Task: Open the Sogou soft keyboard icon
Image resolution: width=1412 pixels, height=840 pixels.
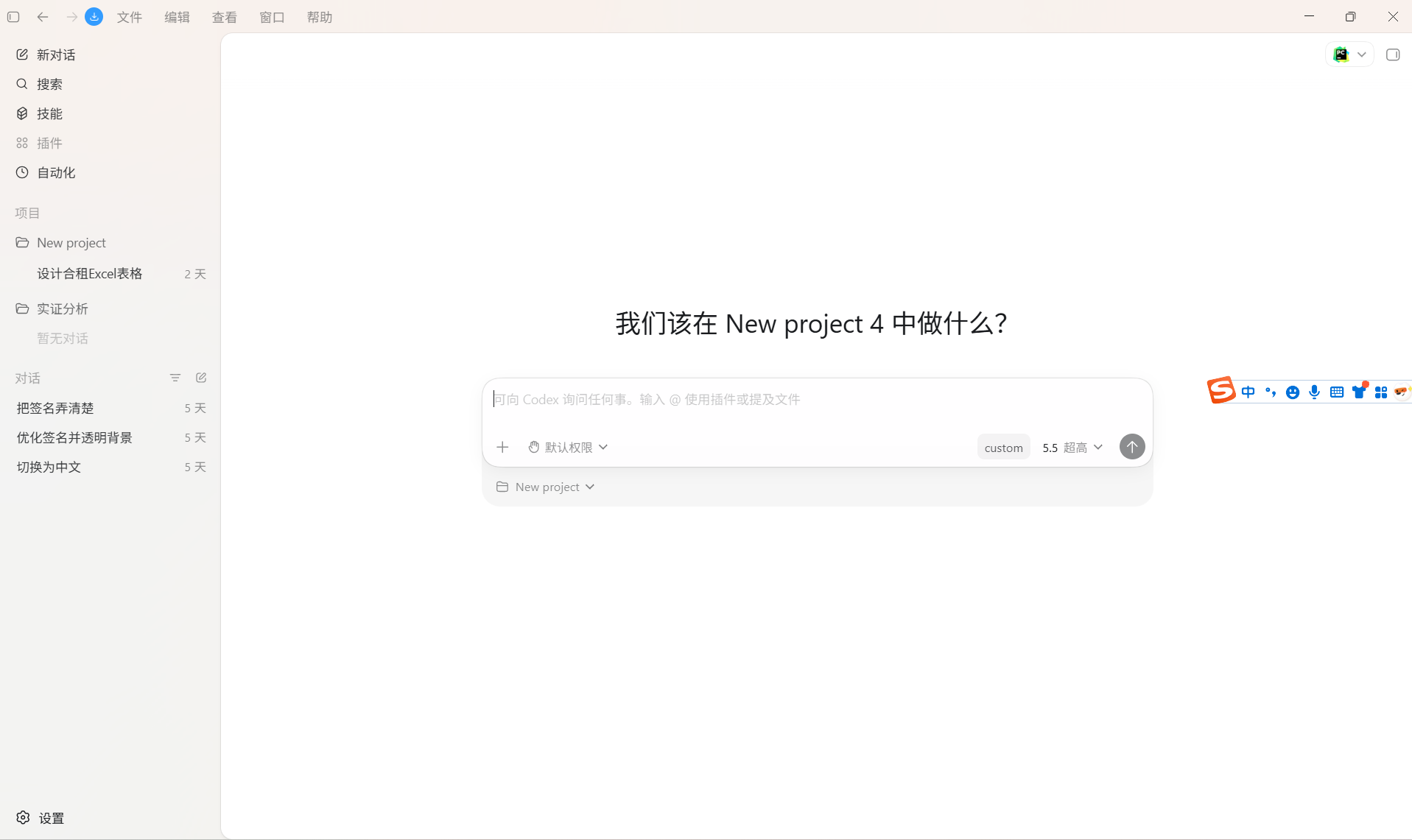Action: pyautogui.click(x=1337, y=392)
